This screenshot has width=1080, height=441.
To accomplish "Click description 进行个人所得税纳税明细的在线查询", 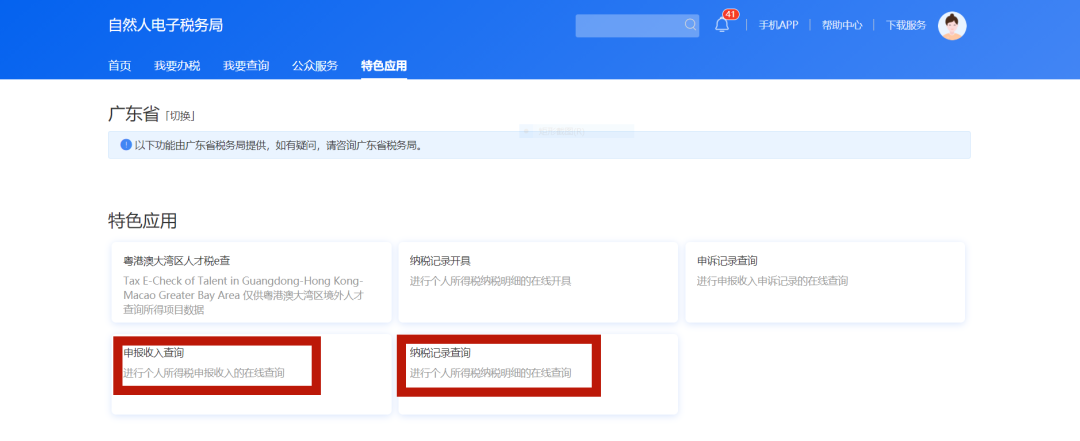I will pyautogui.click(x=490, y=373).
